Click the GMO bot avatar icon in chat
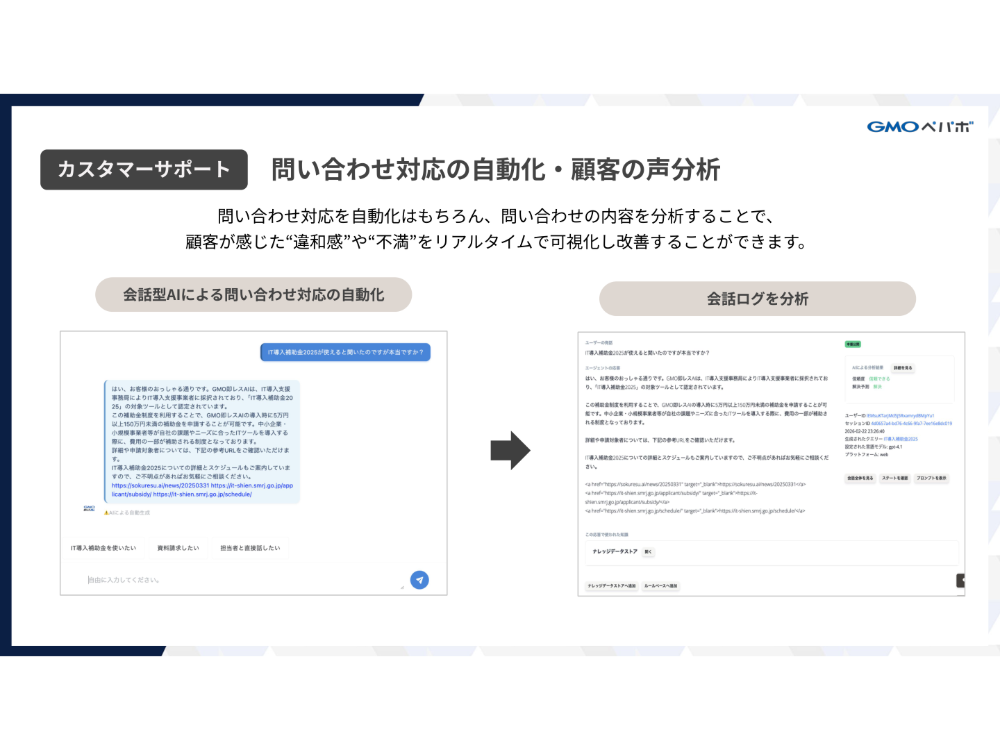 (x=89, y=508)
